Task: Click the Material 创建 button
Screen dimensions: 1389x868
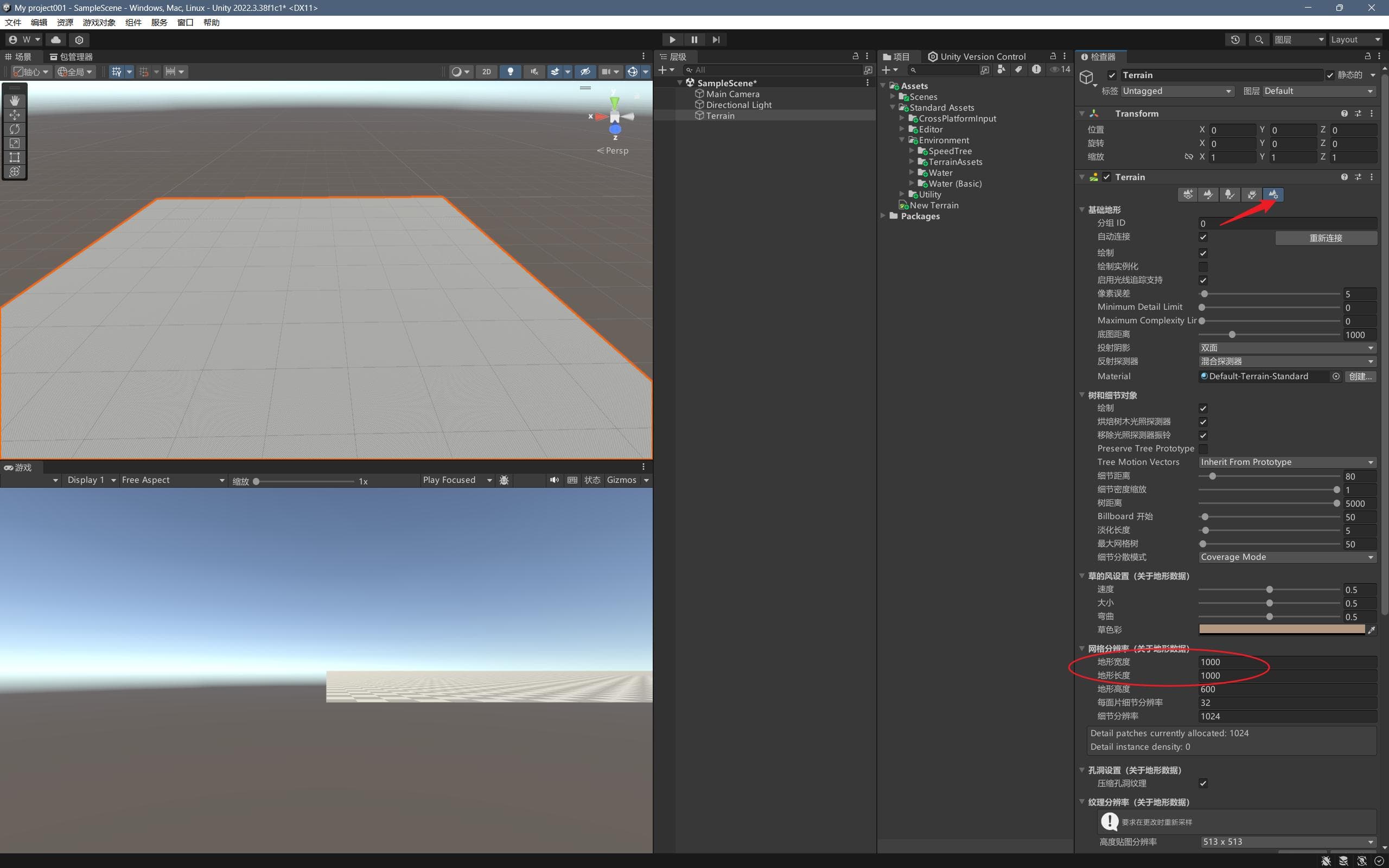Action: (1360, 376)
